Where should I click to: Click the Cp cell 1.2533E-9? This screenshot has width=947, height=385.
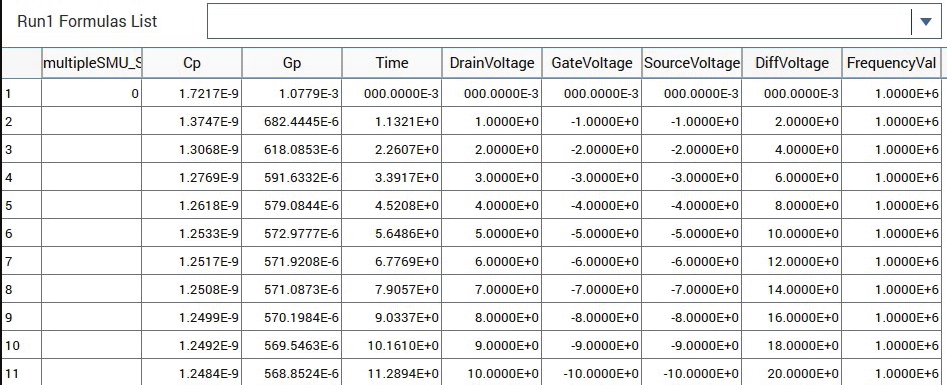[x=192, y=233]
